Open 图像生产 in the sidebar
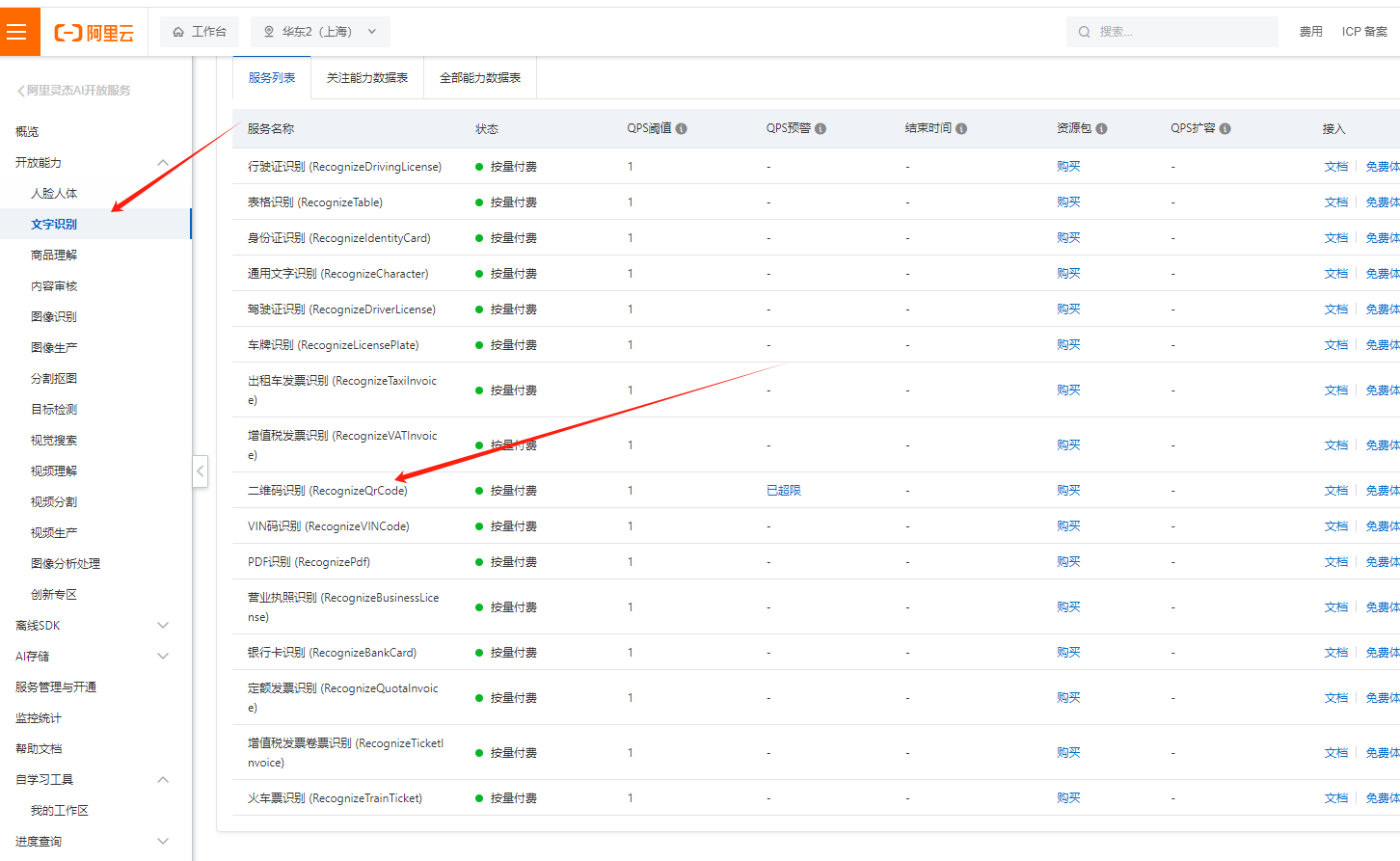This screenshot has height=861, width=1400. 54,348
